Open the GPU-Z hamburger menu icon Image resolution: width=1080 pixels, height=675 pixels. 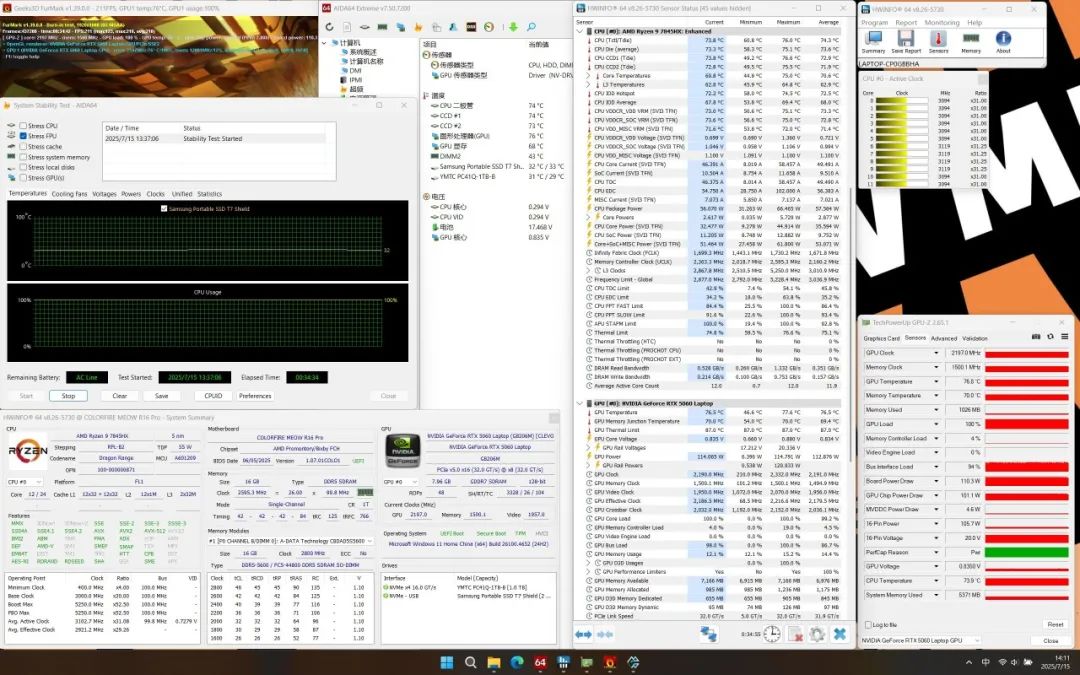[1064, 337]
